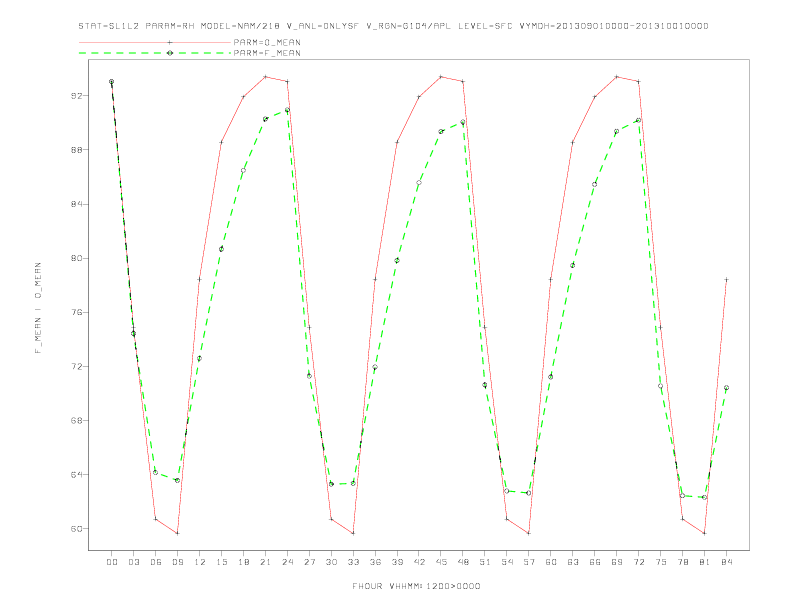Click x-axis tick label 63
The height and width of the screenshot is (612, 792).
(x=573, y=562)
